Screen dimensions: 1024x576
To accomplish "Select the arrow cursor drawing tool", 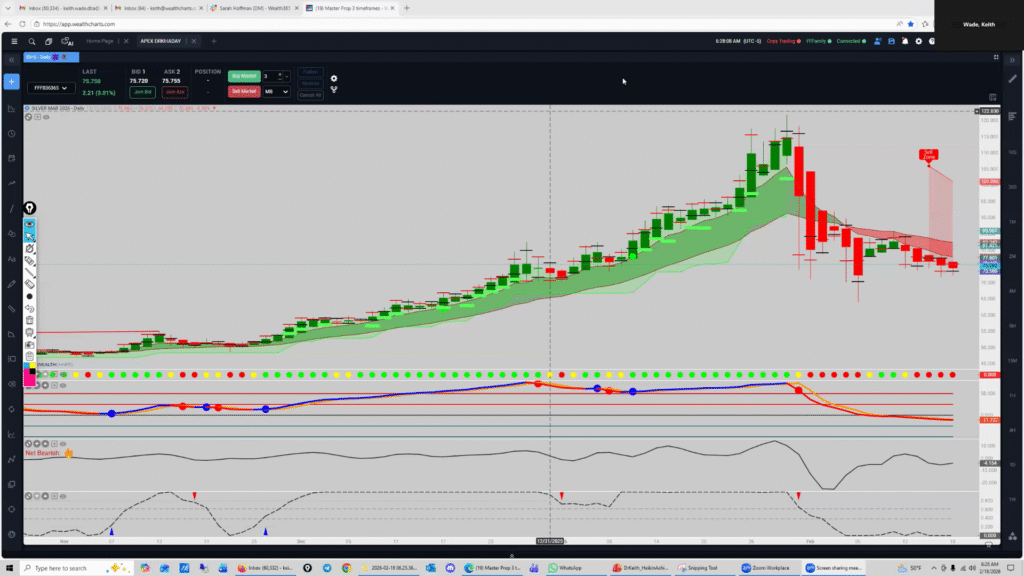I will pos(30,236).
